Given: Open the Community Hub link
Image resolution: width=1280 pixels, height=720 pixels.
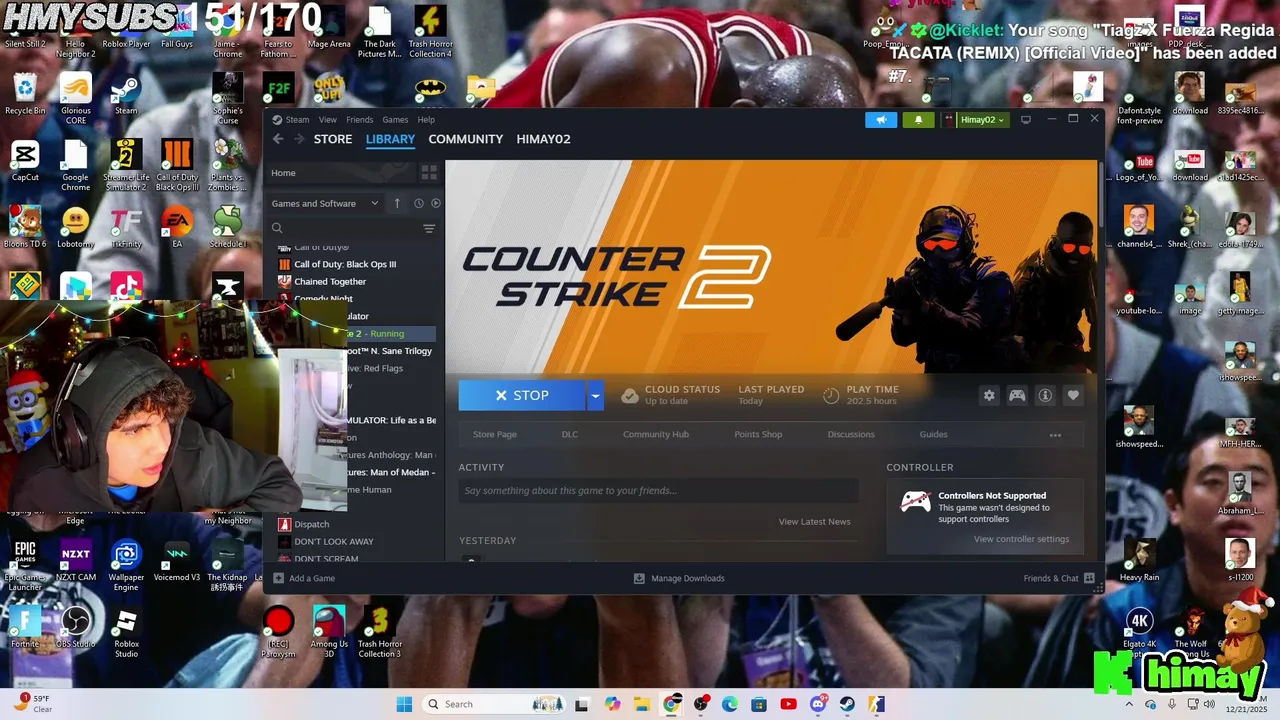Looking at the screenshot, I should click(656, 435).
